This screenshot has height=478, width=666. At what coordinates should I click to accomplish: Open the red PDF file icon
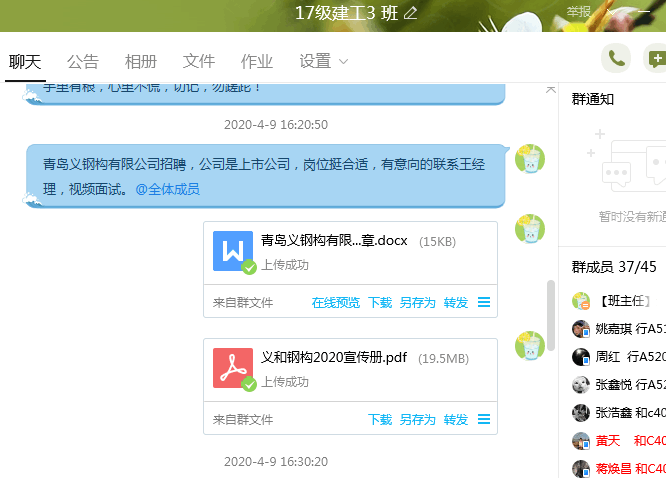pyautogui.click(x=233, y=369)
